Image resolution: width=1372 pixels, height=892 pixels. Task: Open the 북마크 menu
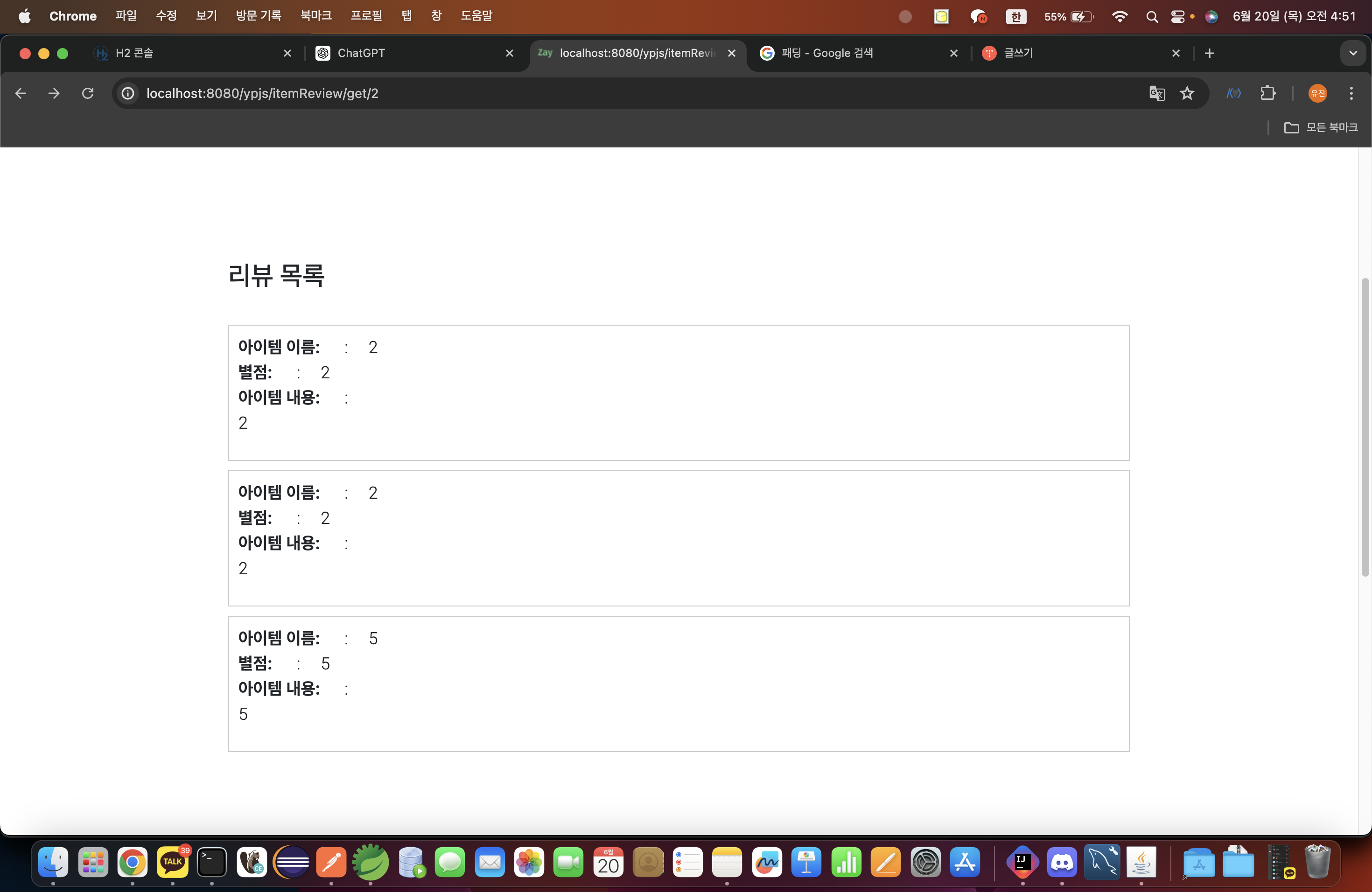tap(315, 15)
